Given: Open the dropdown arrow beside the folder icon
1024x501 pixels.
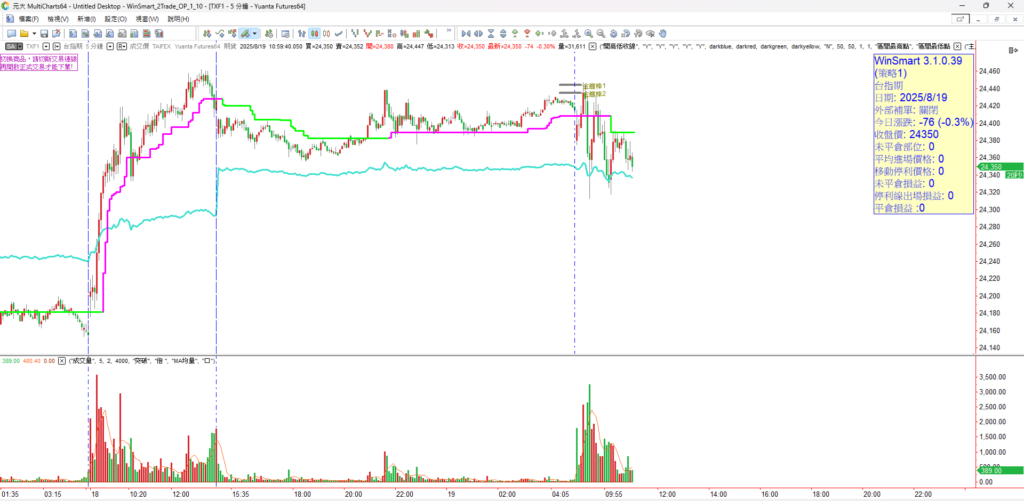Looking at the screenshot, I should point(32,33).
